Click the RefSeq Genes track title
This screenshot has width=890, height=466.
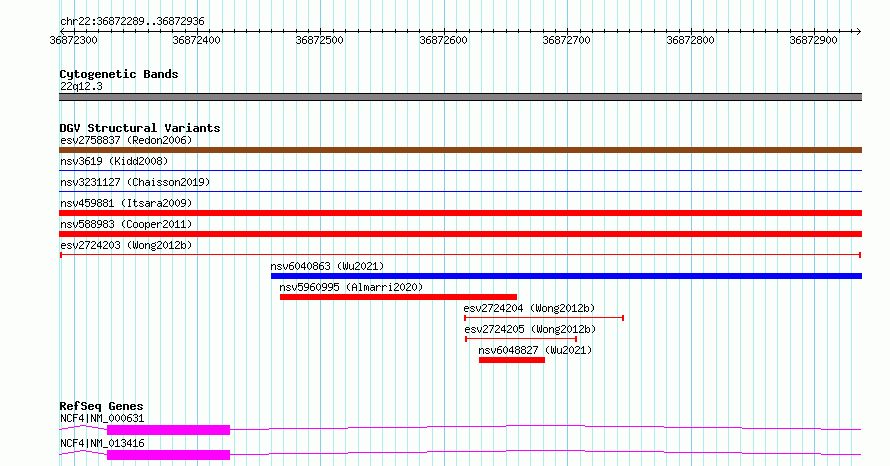tap(101, 406)
